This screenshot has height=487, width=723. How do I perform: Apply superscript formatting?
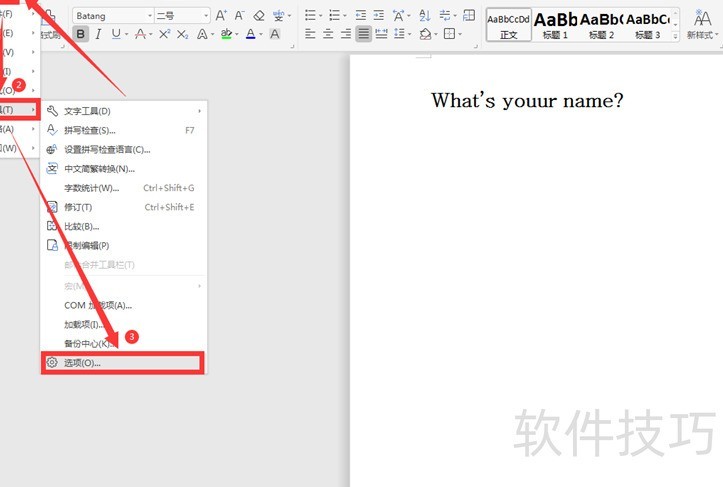point(164,34)
